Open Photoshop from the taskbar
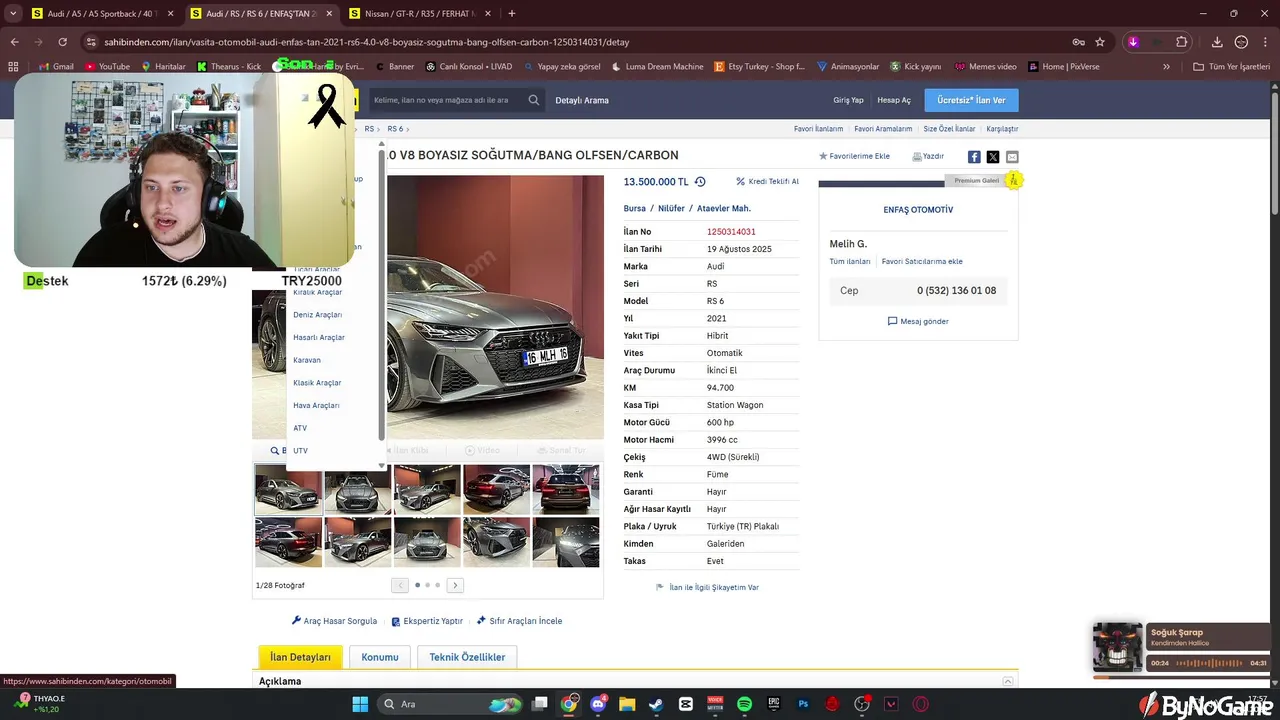This screenshot has width=1280, height=720. click(803, 704)
